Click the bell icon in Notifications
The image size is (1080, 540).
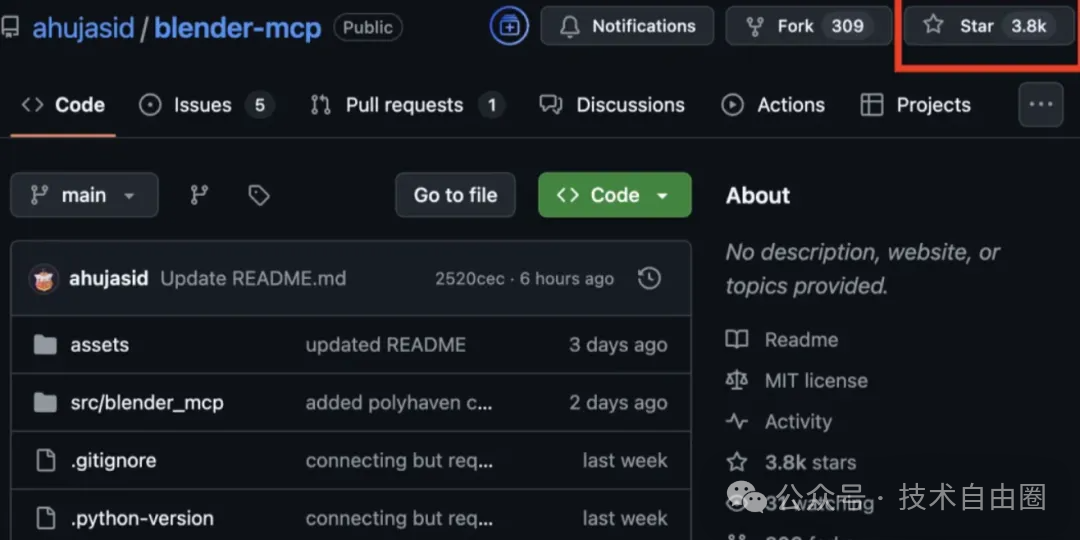pyautogui.click(x=570, y=27)
